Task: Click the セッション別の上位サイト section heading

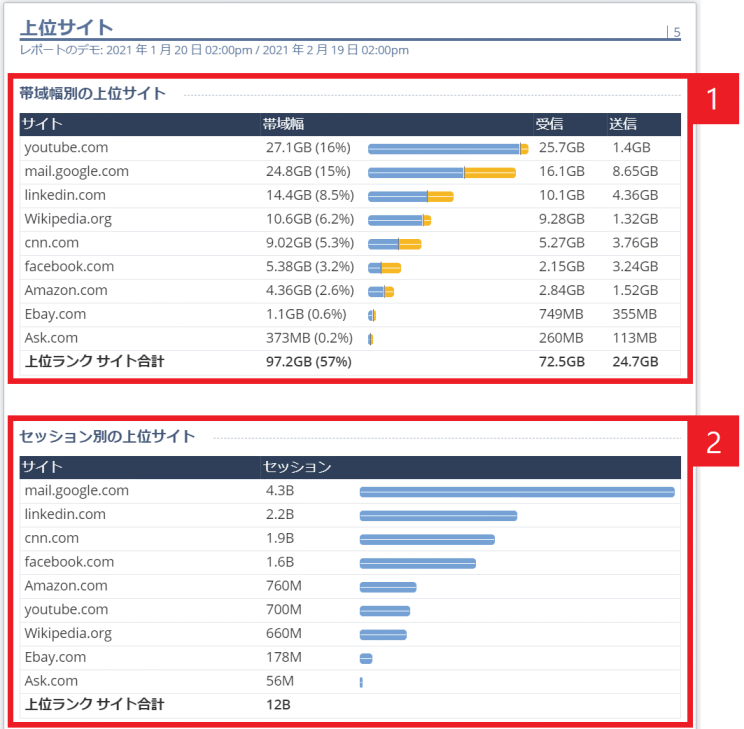Action: [x=107, y=437]
